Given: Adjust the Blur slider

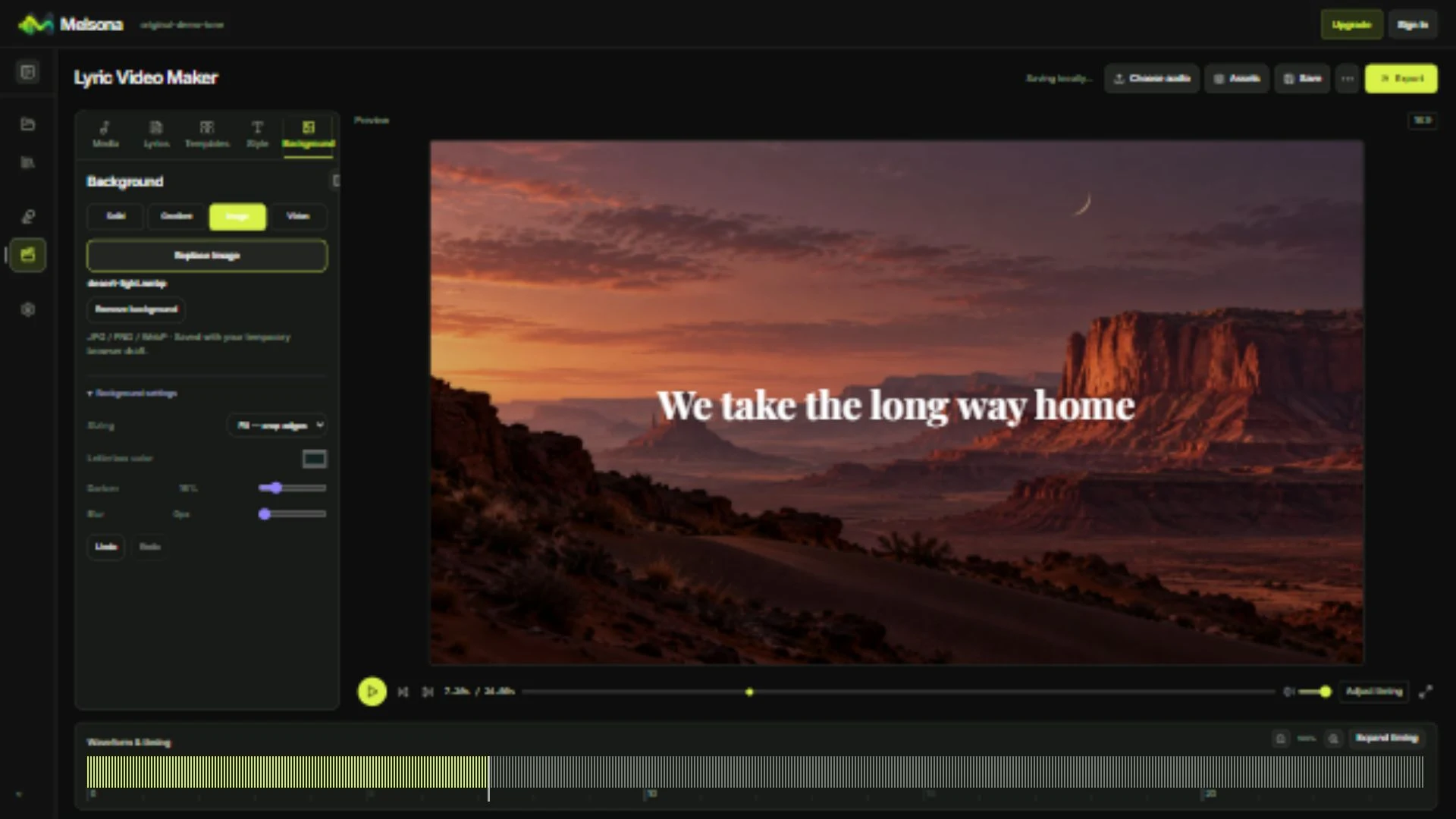Looking at the screenshot, I should (292, 514).
